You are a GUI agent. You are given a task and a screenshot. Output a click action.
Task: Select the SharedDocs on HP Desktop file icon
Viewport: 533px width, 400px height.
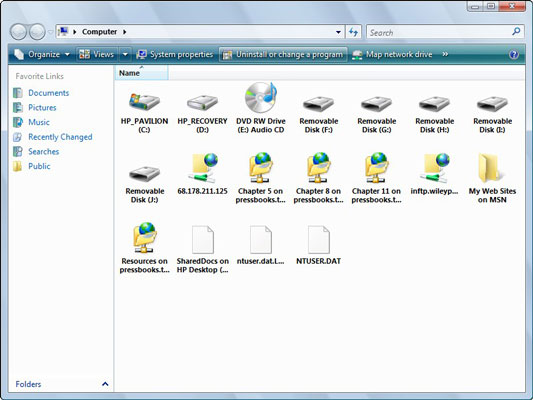(x=203, y=240)
